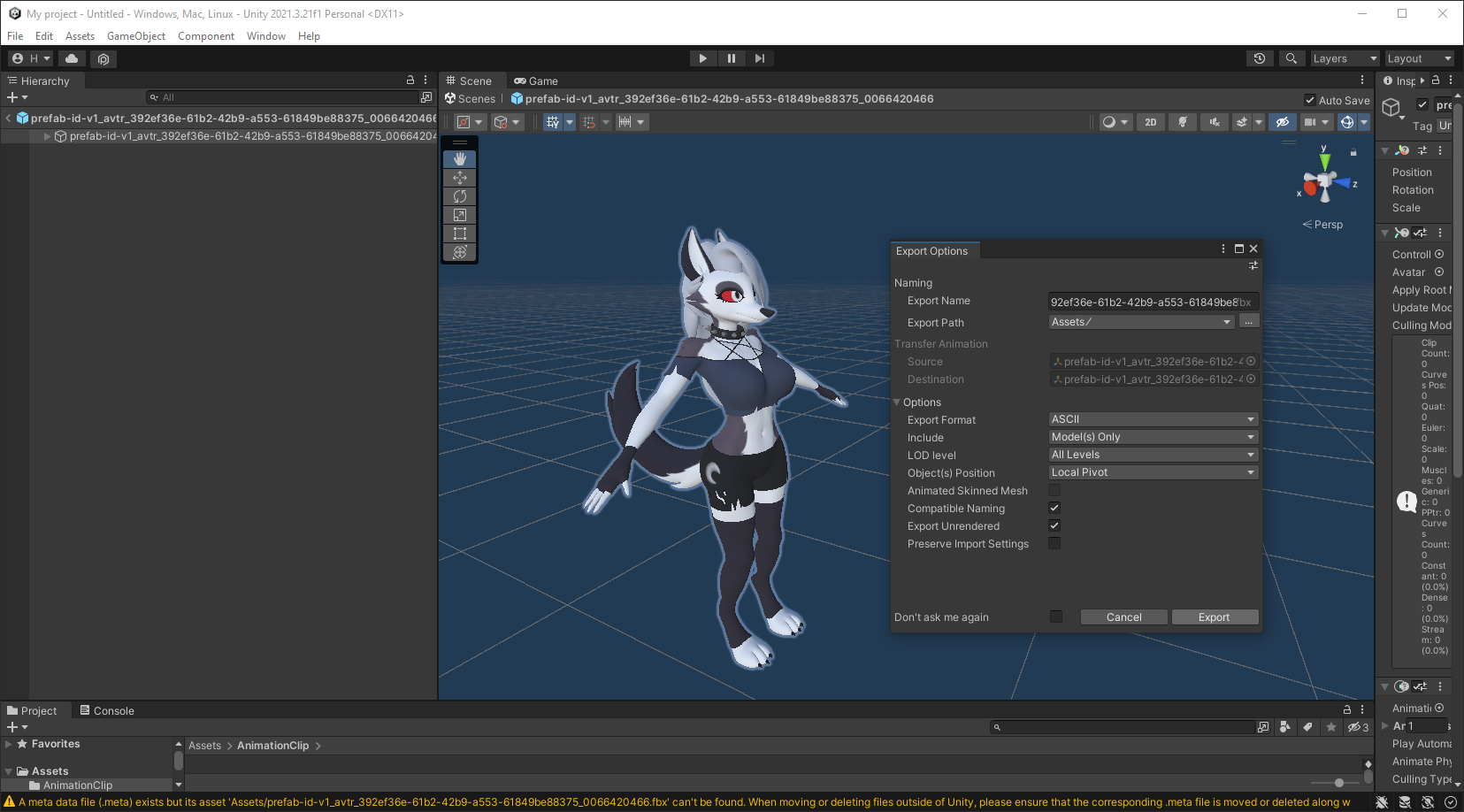This screenshot has height=812, width=1464.
Task: Click the Export Name input field
Action: pyautogui.click(x=1154, y=303)
